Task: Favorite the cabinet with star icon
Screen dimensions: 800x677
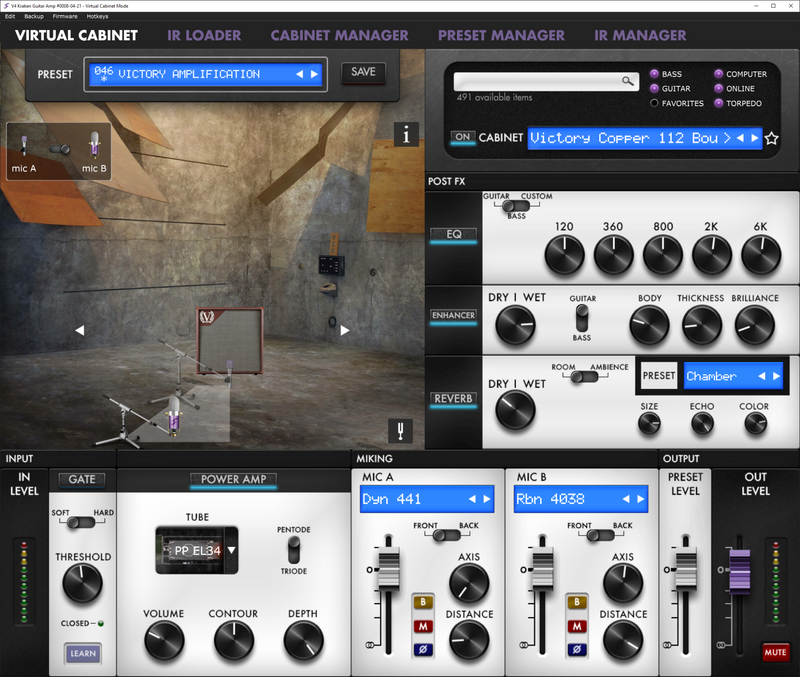Action: [x=771, y=138]
